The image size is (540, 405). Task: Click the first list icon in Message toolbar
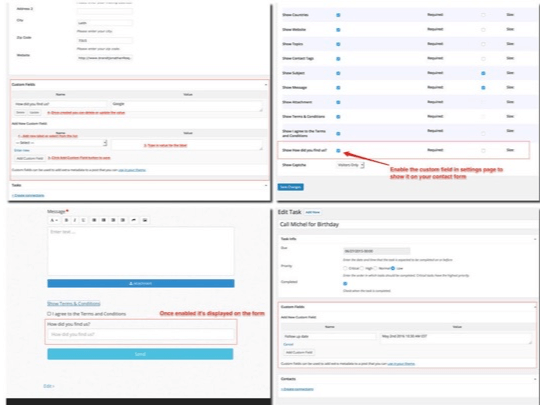(x=94, y=220)
